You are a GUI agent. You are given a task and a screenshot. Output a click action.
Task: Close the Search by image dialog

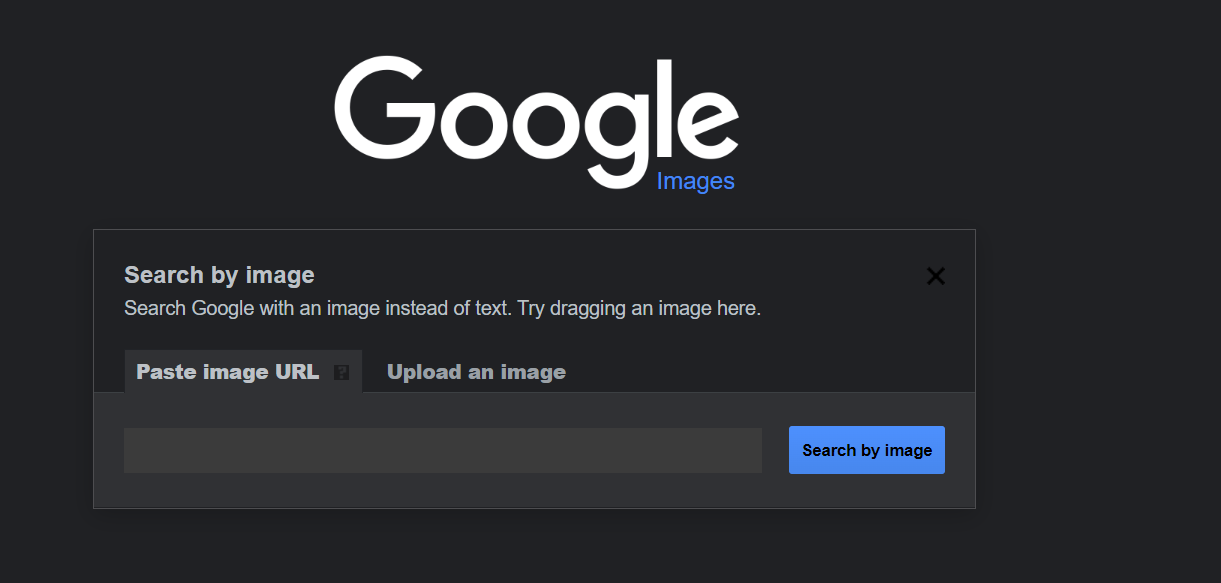point(935,276)
